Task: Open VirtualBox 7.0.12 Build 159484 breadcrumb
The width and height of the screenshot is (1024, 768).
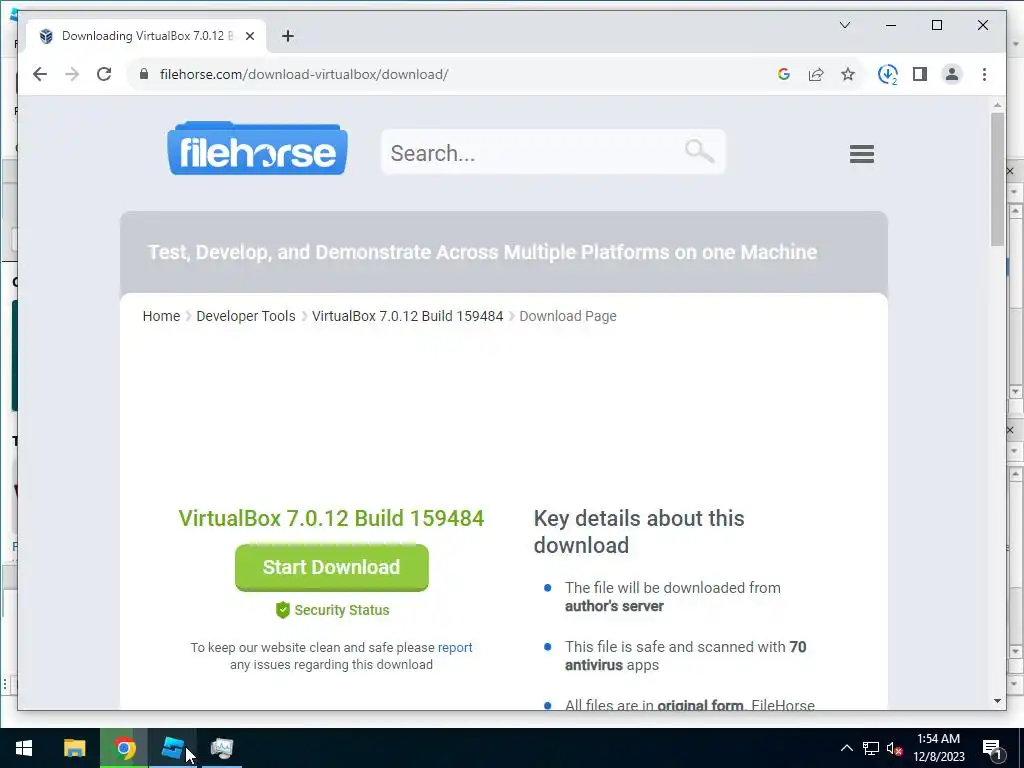Action: (408, 316)
